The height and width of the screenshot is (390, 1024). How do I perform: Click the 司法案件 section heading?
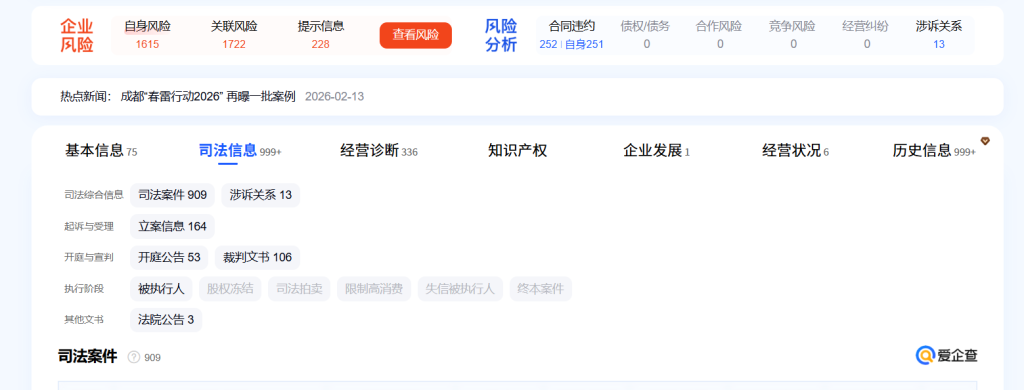tap(88, 357)
